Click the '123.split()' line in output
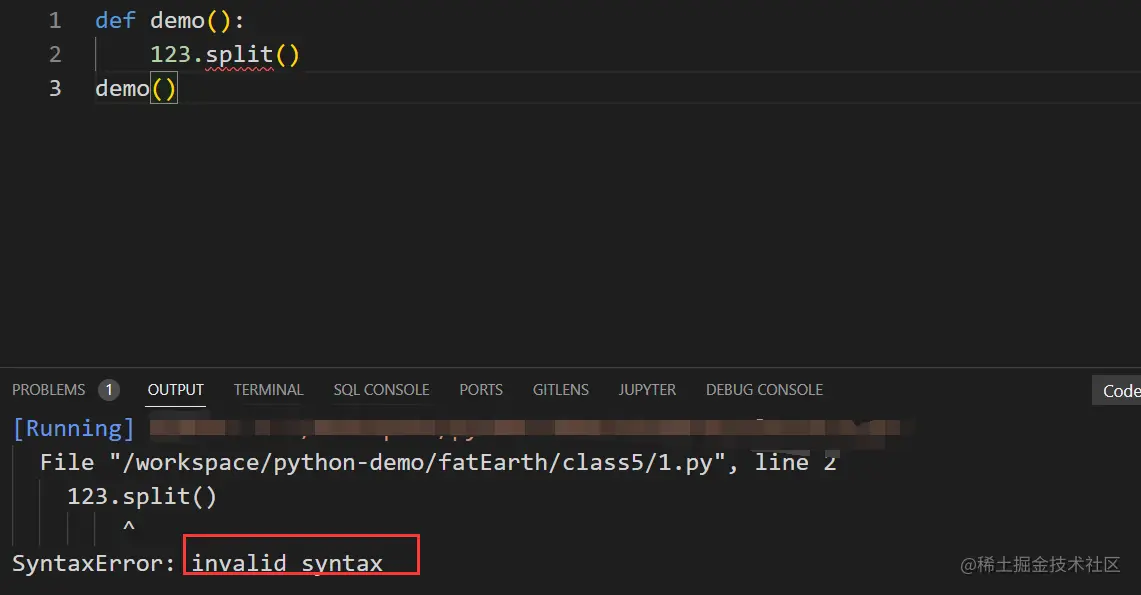This screenshot has width=1141, height=595. [142, 497]
